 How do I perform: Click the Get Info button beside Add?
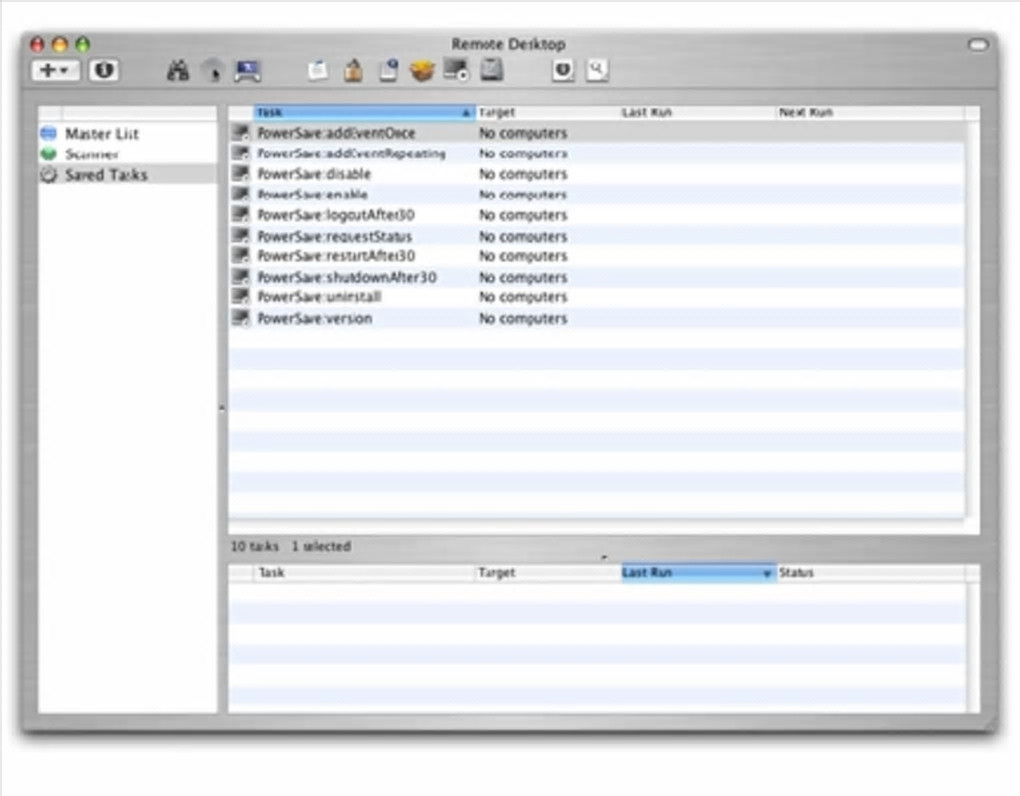[x=104, y=70]
